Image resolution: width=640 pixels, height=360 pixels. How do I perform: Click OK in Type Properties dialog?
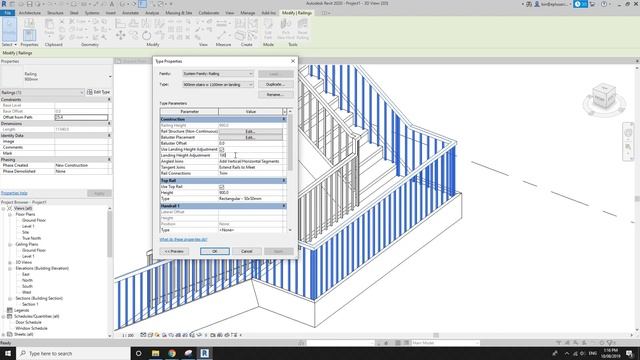coord(215,251)
